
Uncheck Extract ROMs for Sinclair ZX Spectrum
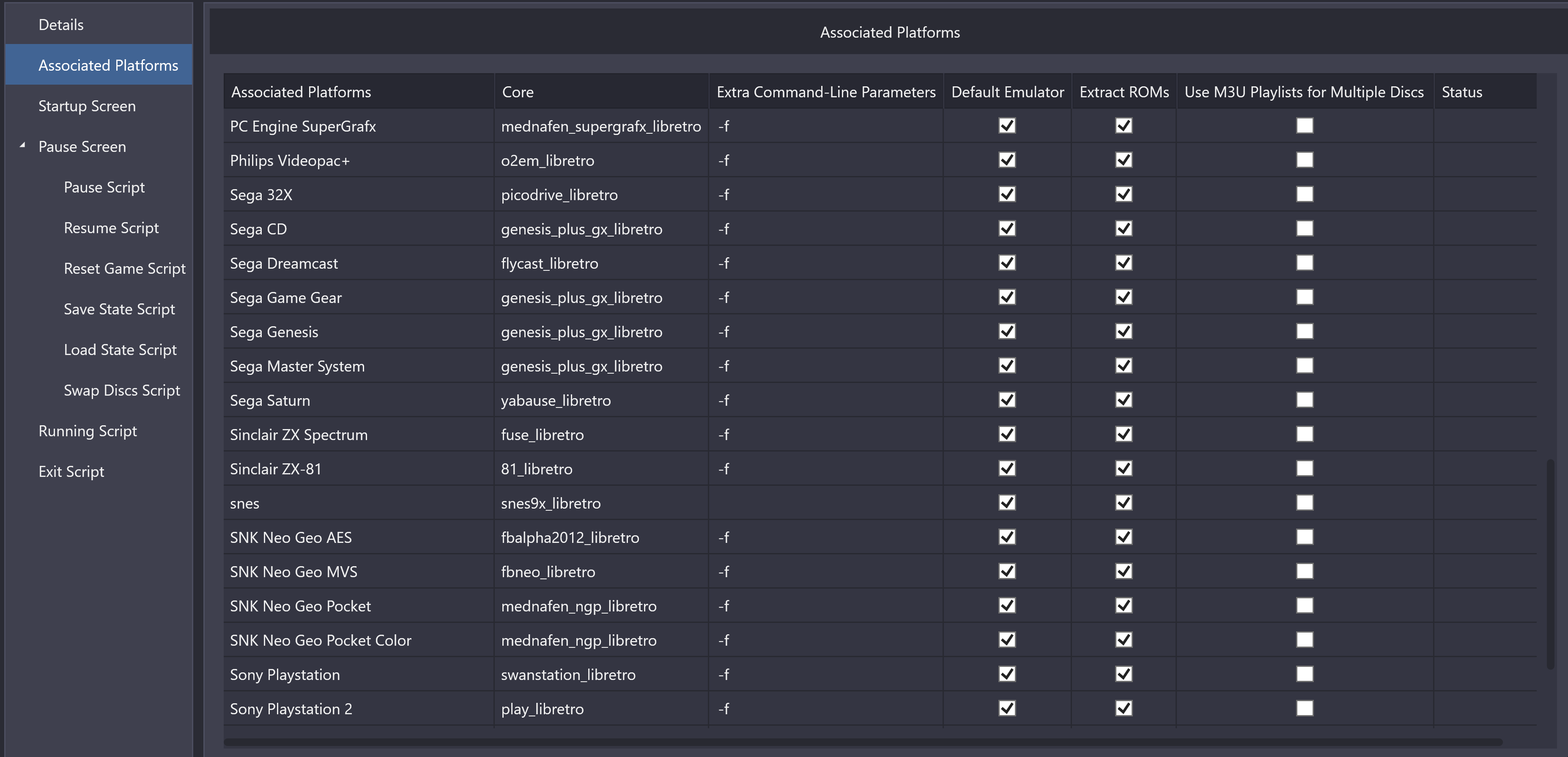click(1124, 434)
